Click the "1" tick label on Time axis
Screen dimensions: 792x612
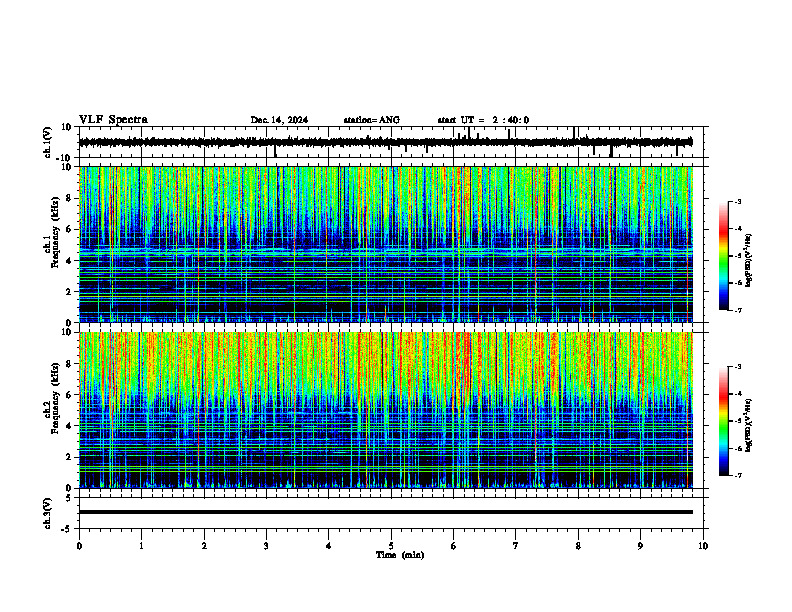[x=141, y=546]
